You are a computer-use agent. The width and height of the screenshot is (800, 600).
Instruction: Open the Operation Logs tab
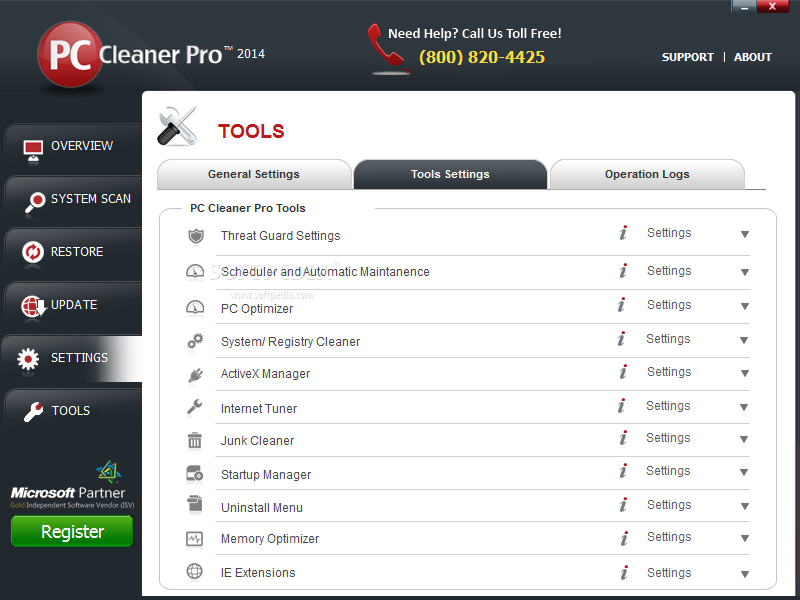tap(647, 174)
